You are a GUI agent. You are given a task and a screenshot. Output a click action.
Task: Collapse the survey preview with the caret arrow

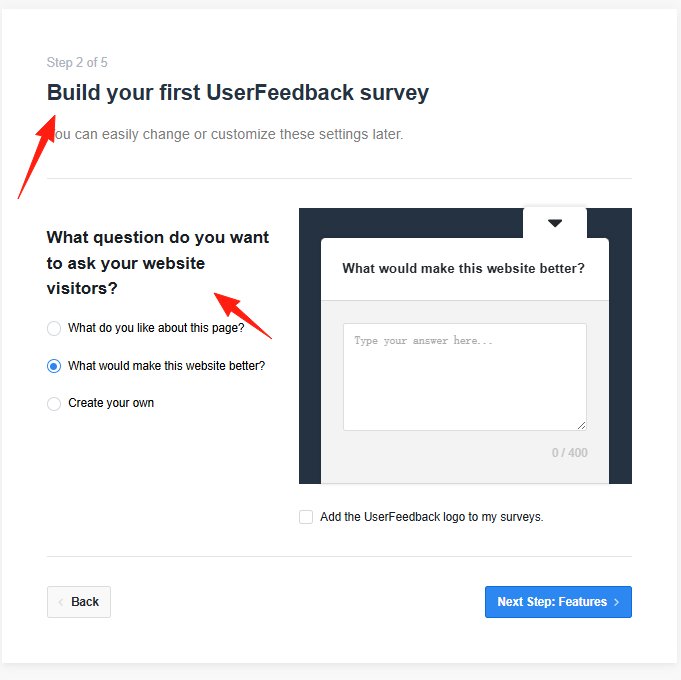(x=555, y=223)
